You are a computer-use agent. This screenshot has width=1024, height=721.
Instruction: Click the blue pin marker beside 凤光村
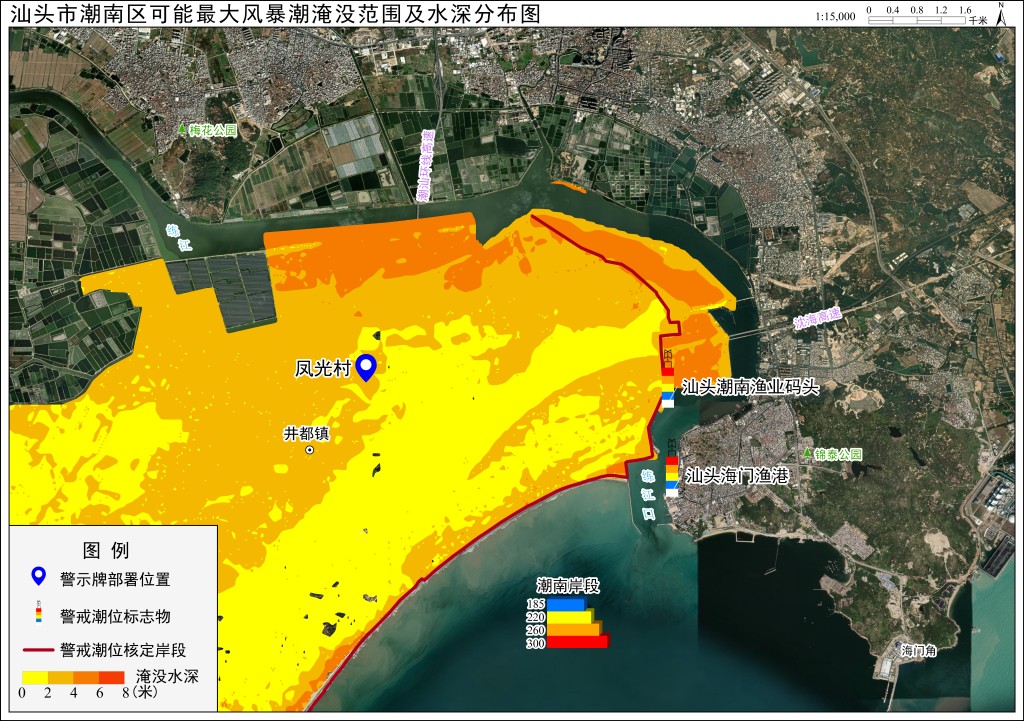[x=366, y=368]
